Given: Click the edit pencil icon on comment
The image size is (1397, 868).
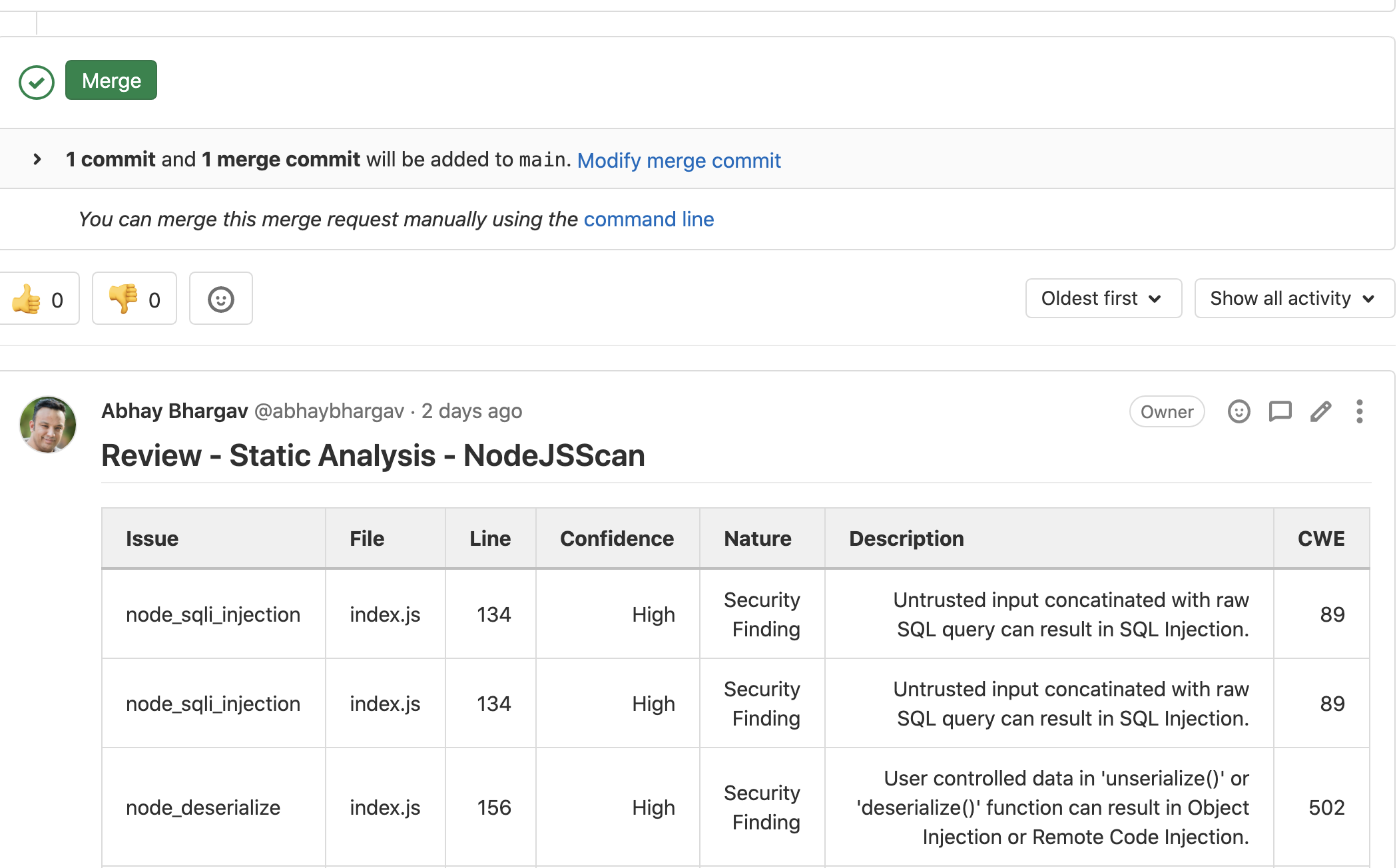Looking at the screenshot, I should pos(1321,411).
